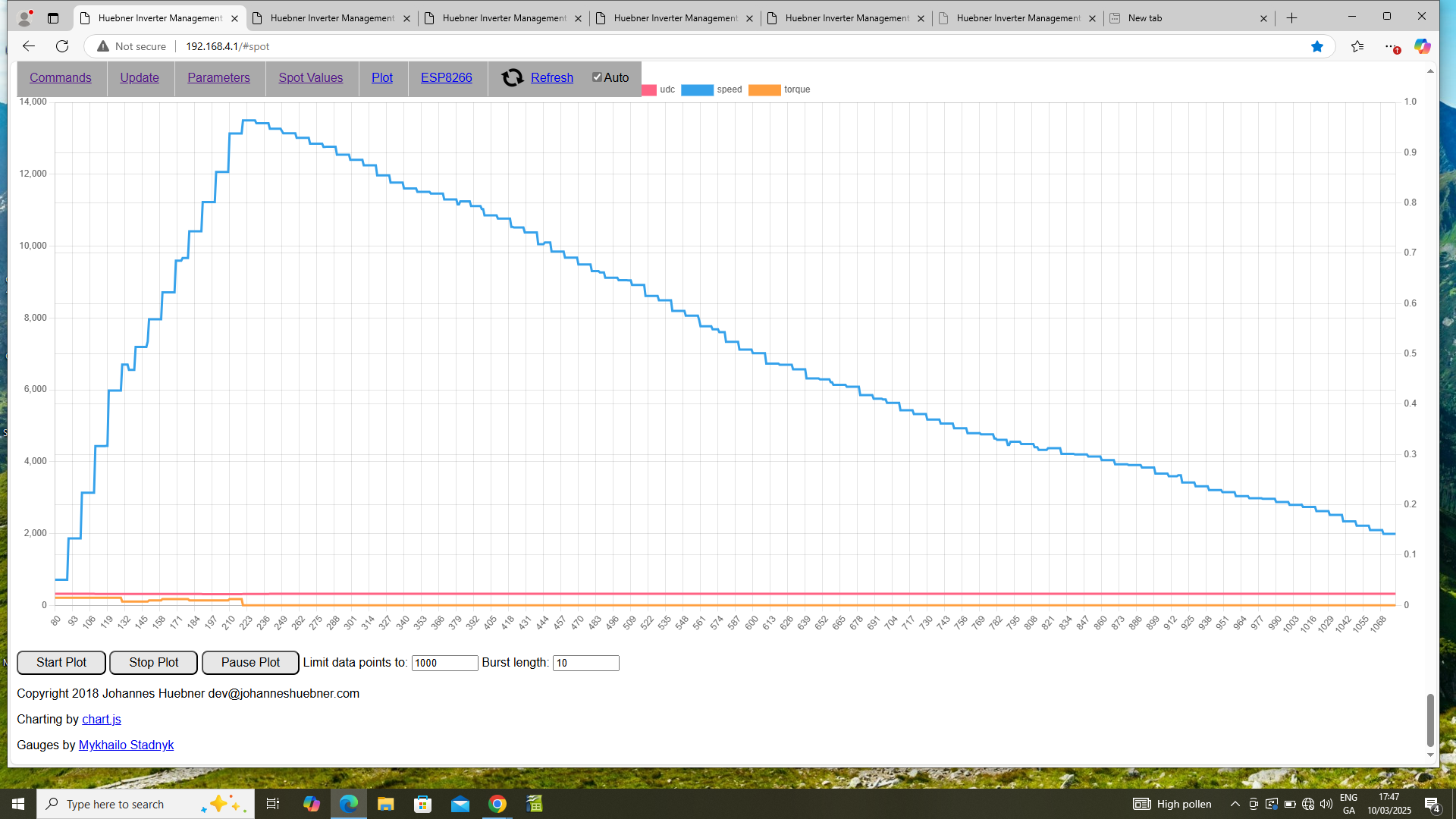Open Google Chrome from the taskbar

click(x=497, y=804)
